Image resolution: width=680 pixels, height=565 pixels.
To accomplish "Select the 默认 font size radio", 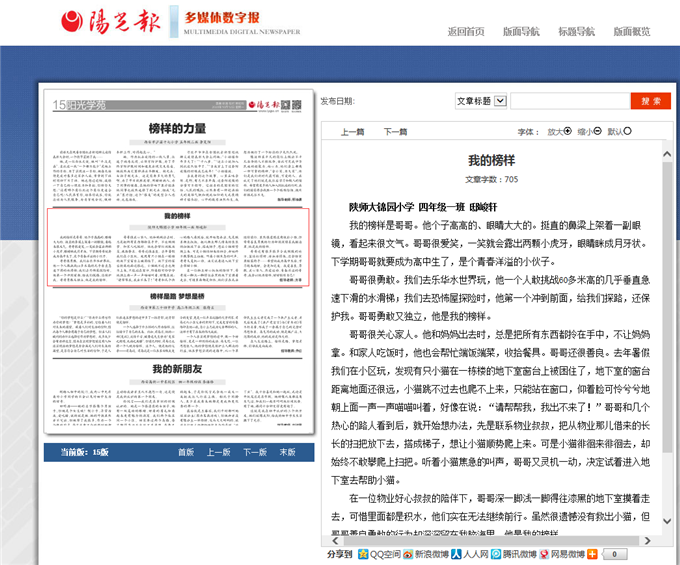I will [627, 131].
